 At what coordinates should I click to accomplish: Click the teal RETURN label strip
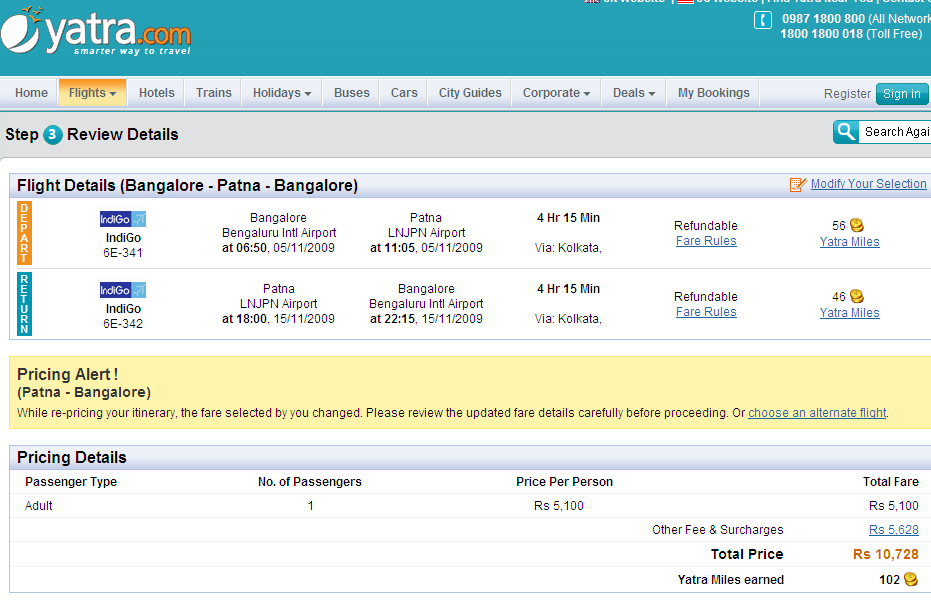24,304
